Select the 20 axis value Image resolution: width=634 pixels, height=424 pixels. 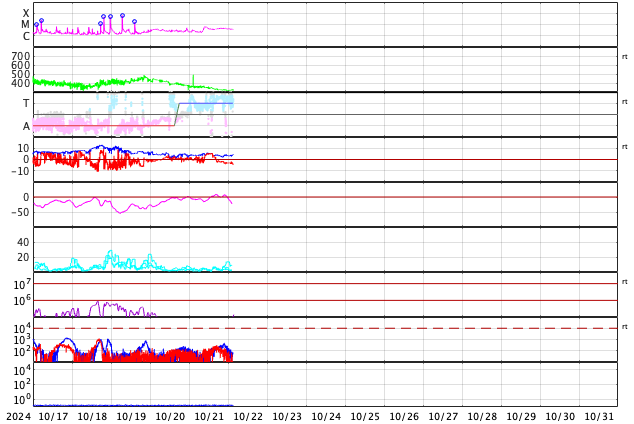point(23,257)
